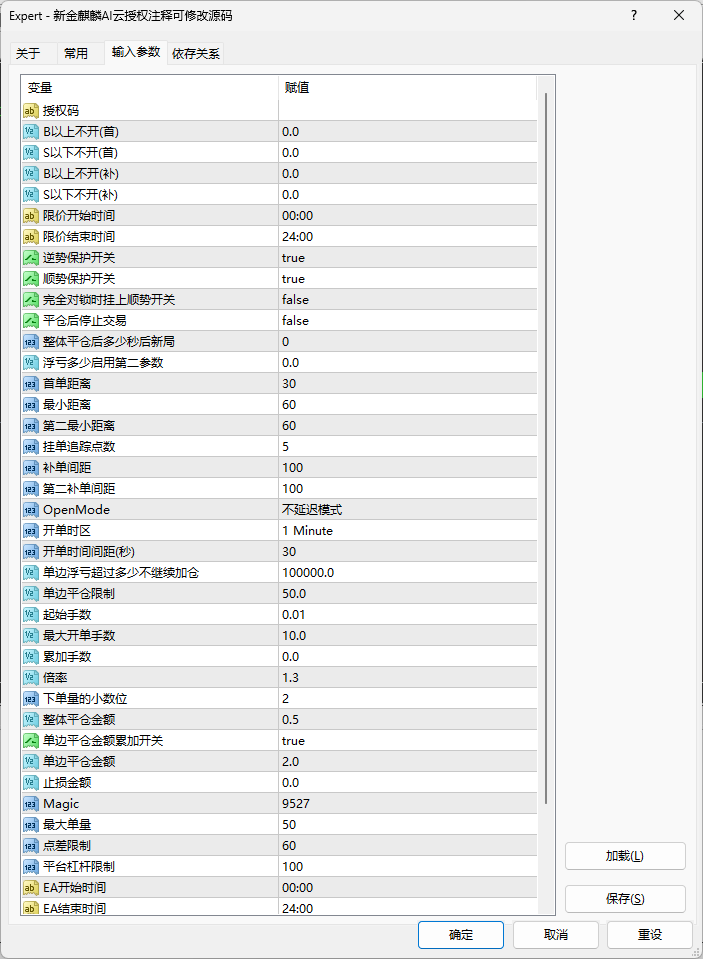Click the double icon beside 倍率
This screenshot has height=959, width=703.
pyautogui.click(x=30, y=677)
